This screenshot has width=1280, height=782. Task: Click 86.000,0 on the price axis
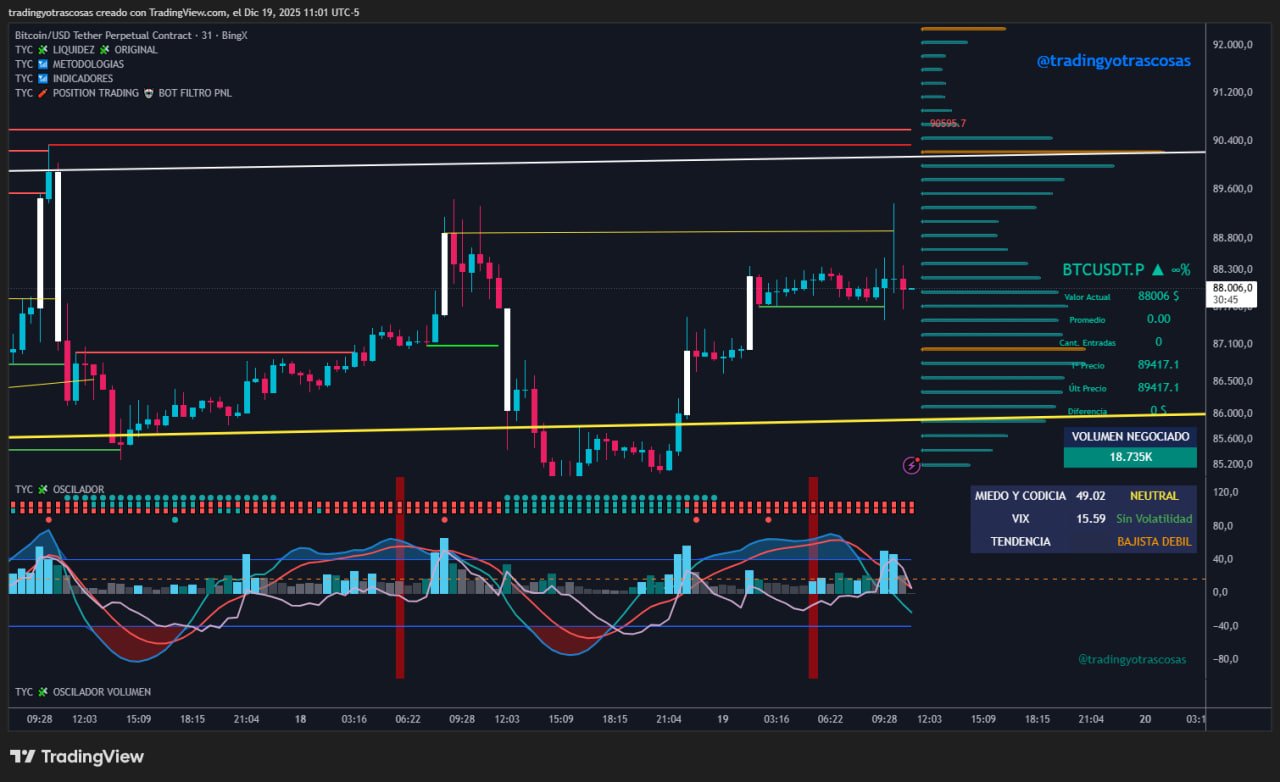click(1232, 413)
